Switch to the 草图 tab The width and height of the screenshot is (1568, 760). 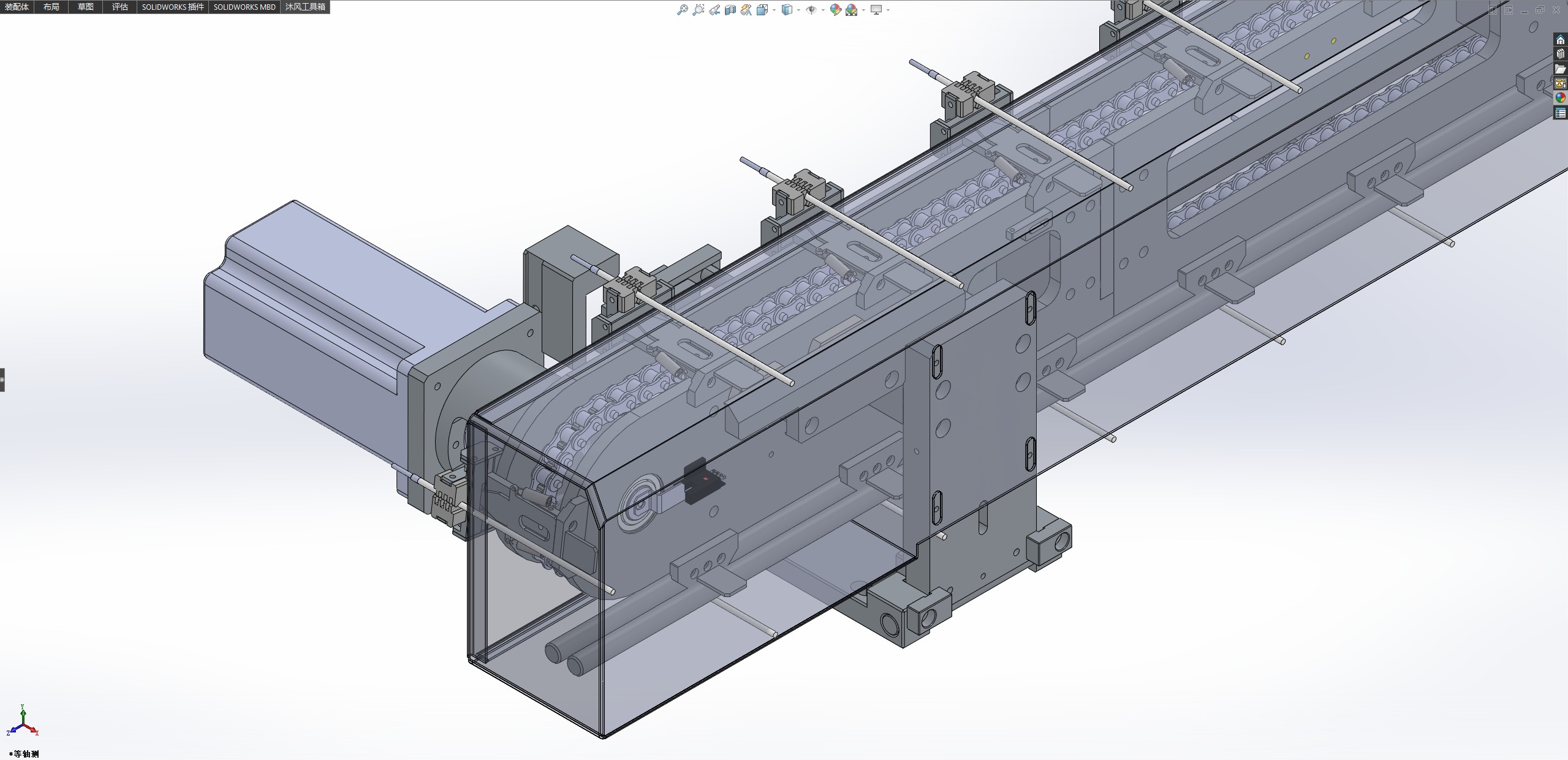pos(86,7)
